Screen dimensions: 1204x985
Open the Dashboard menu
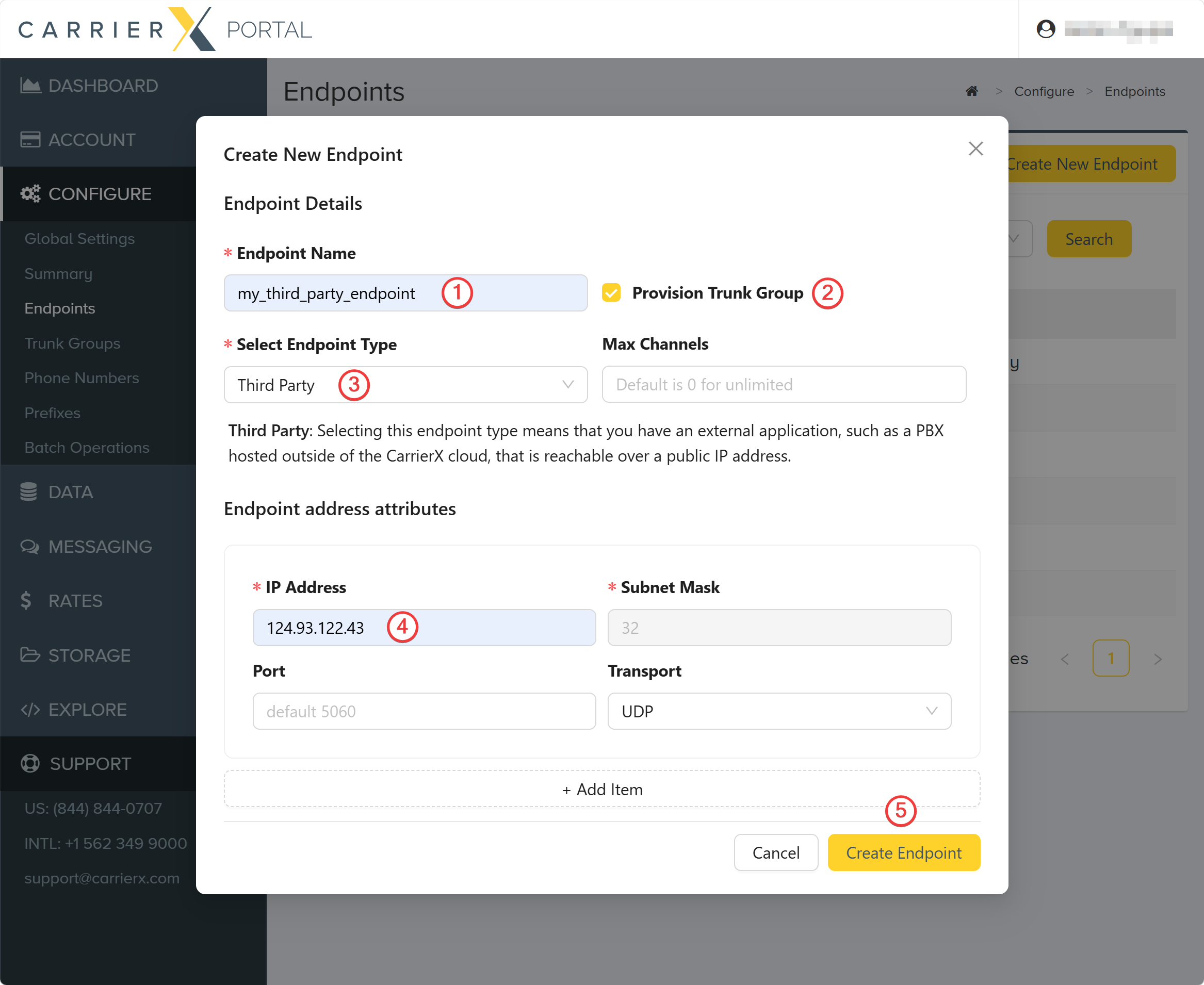[103, 86]
